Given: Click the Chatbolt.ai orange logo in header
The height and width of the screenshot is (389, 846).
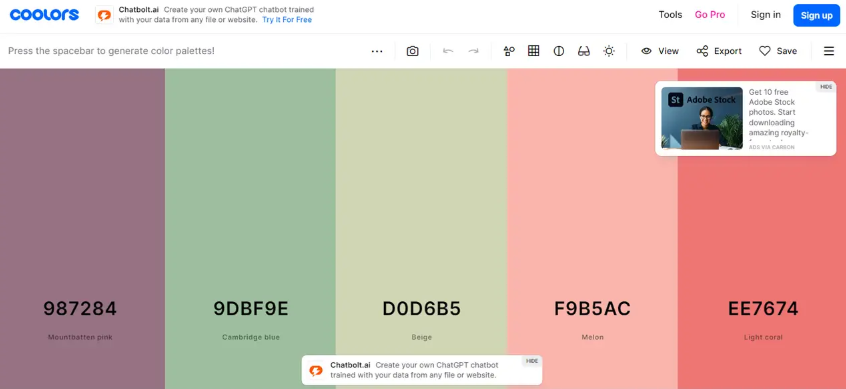Looking at the screenshot, I should click(x=104, y=15).
